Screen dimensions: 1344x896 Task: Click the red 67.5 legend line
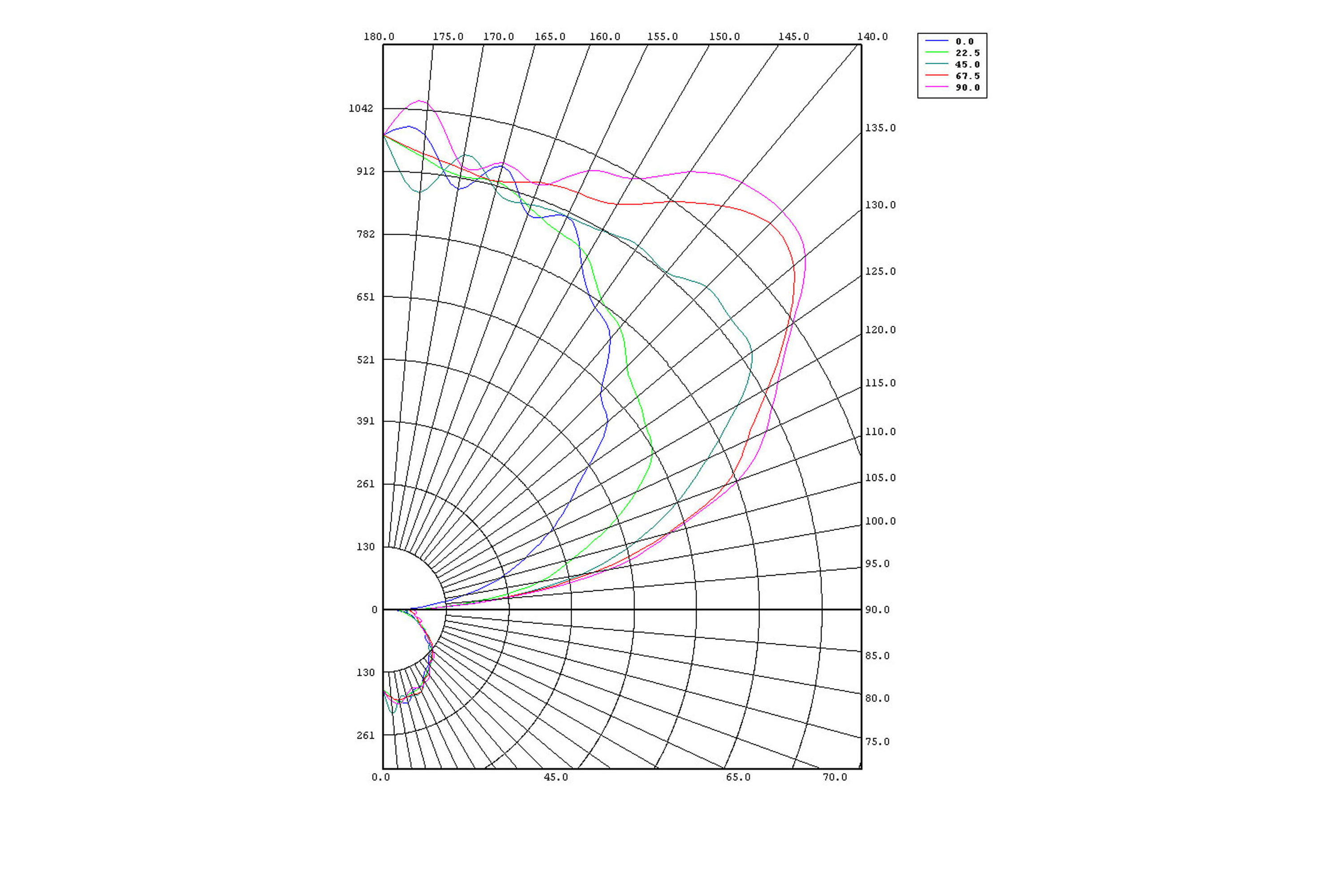(x=937, y=75)
